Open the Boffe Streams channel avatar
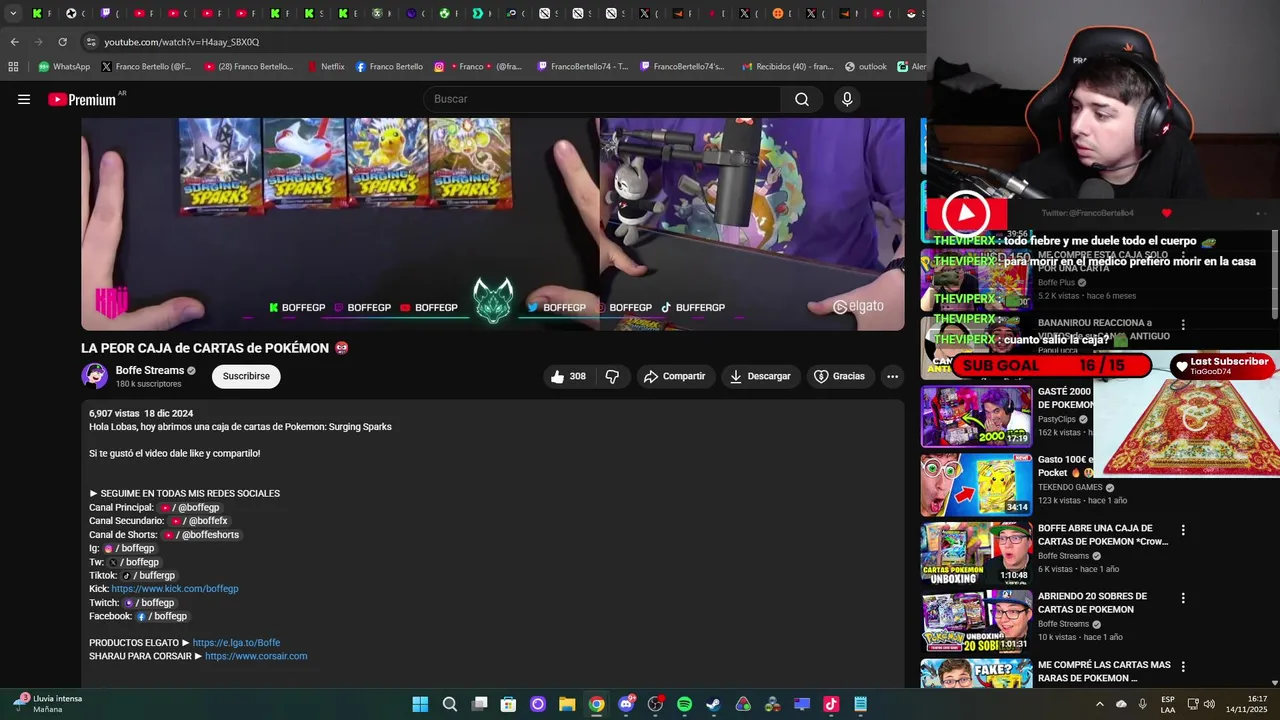1280x720 pixels. coord(95,376)
